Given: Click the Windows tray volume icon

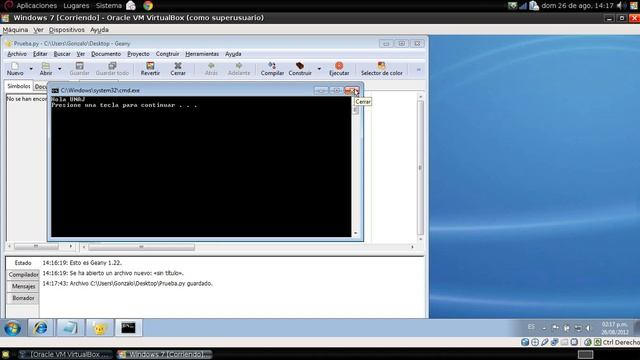Looking at the screenshot, I should pyautogui.click(x=588, y=328).
